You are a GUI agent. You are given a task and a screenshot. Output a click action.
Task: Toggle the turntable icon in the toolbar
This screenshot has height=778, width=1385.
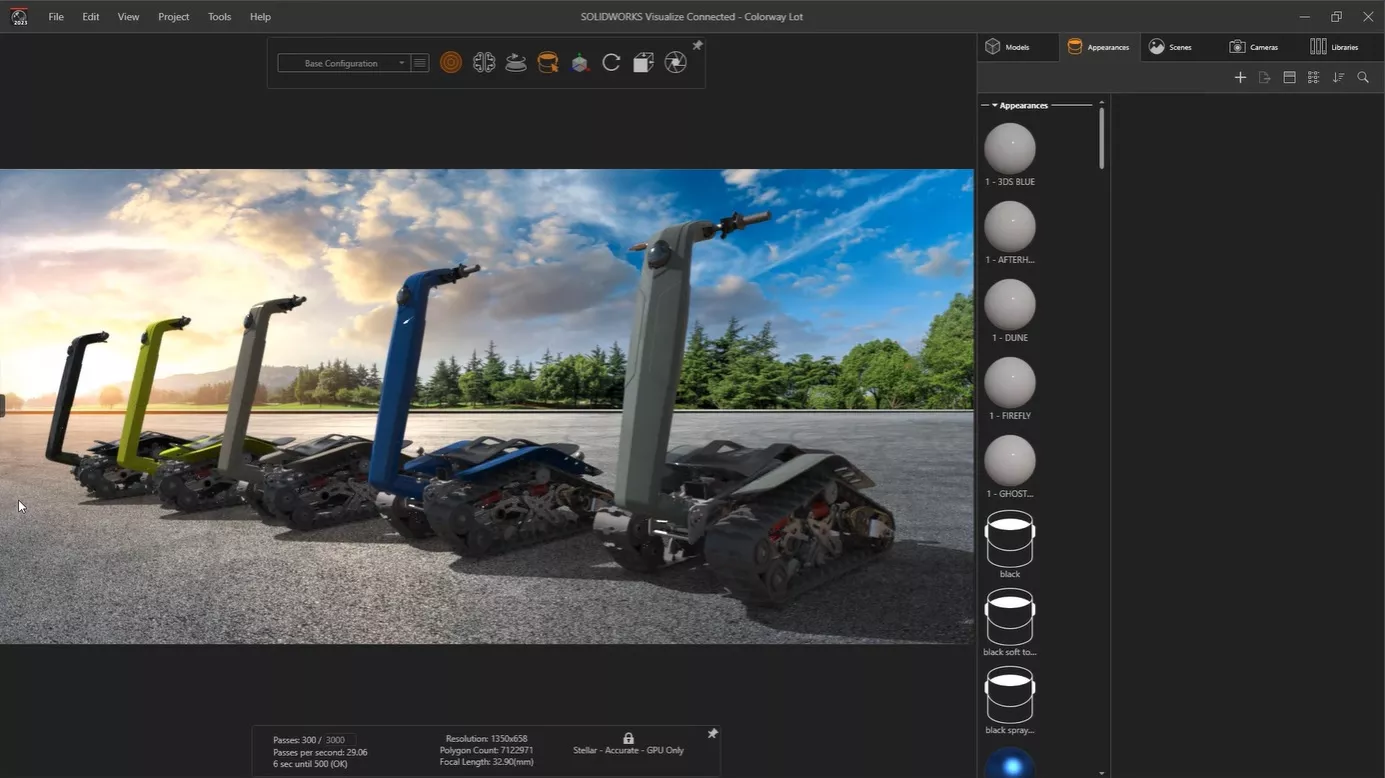(516, 63)
